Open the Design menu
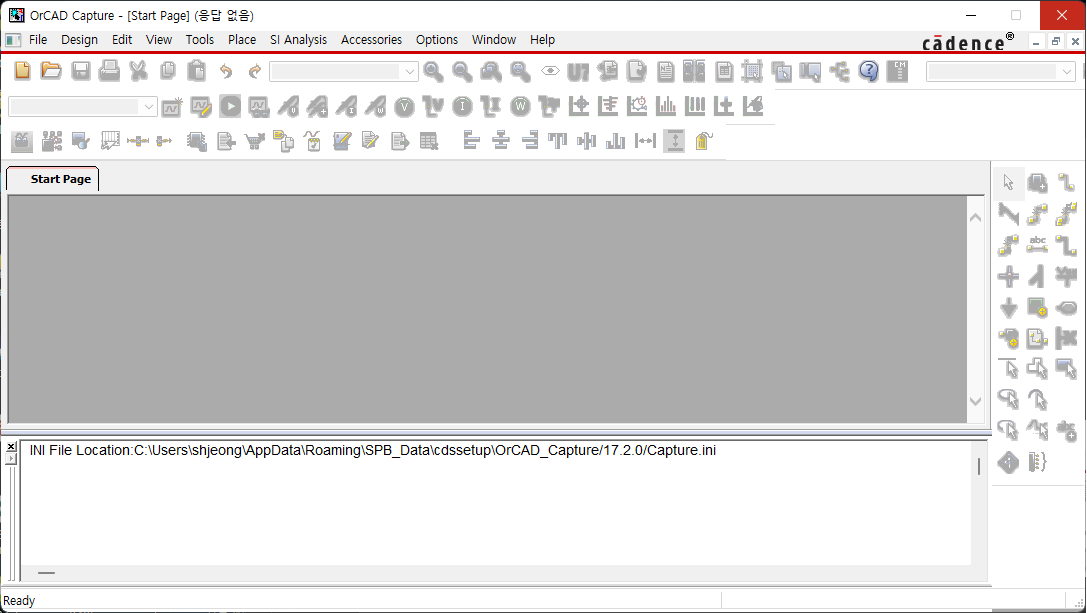Viewport: 1087px width, 613px height. pyautogui.click(x=79, y=40)
